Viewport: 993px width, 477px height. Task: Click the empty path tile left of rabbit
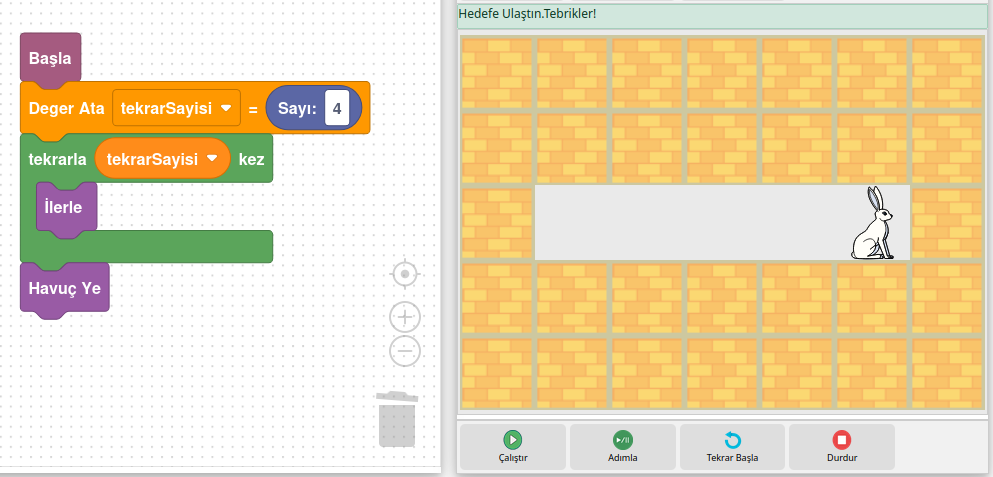point(798,223)
